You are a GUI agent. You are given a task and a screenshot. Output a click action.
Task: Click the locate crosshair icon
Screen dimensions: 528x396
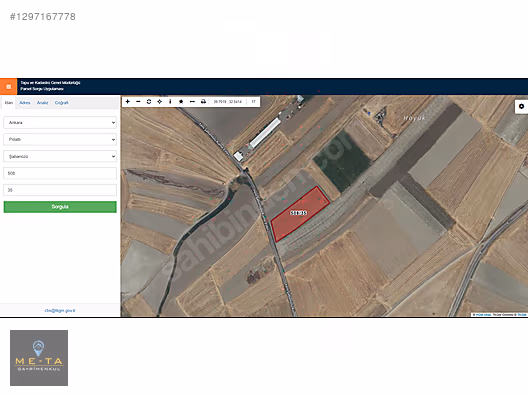tap(160, 101)
